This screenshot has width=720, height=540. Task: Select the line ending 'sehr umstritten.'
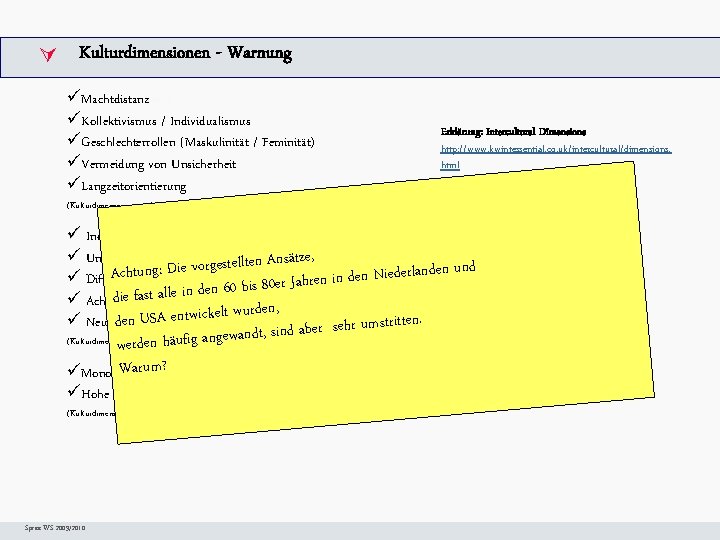point(269,332)
